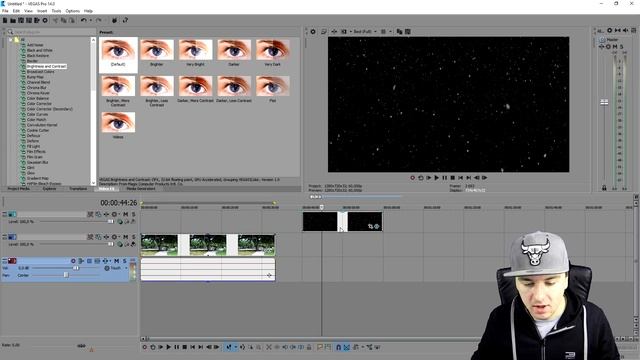
Task: Click the New project toolbar icon
Action: (5, 20)
